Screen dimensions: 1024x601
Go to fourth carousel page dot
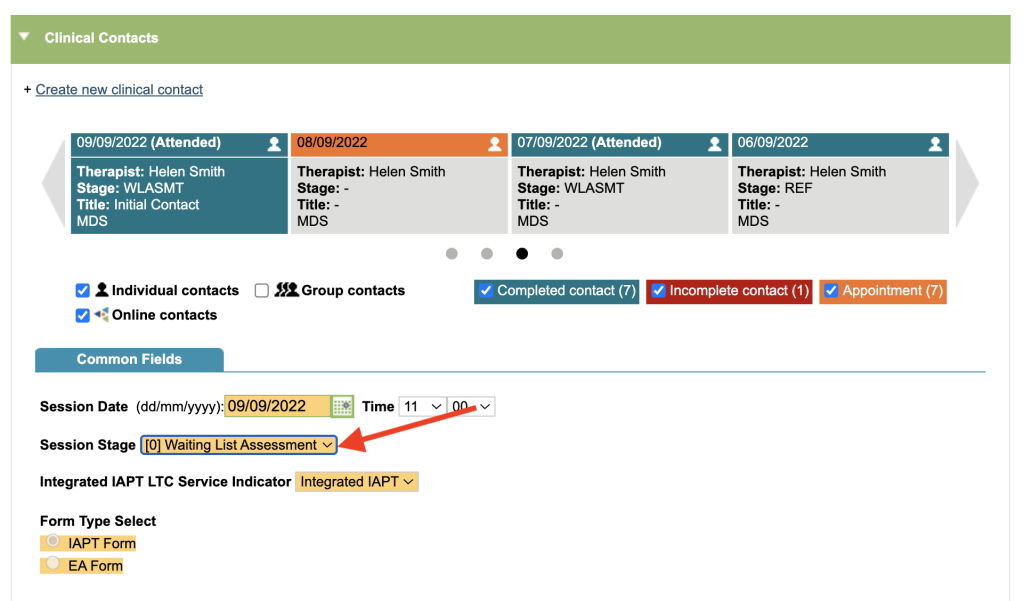click(557, 254)
